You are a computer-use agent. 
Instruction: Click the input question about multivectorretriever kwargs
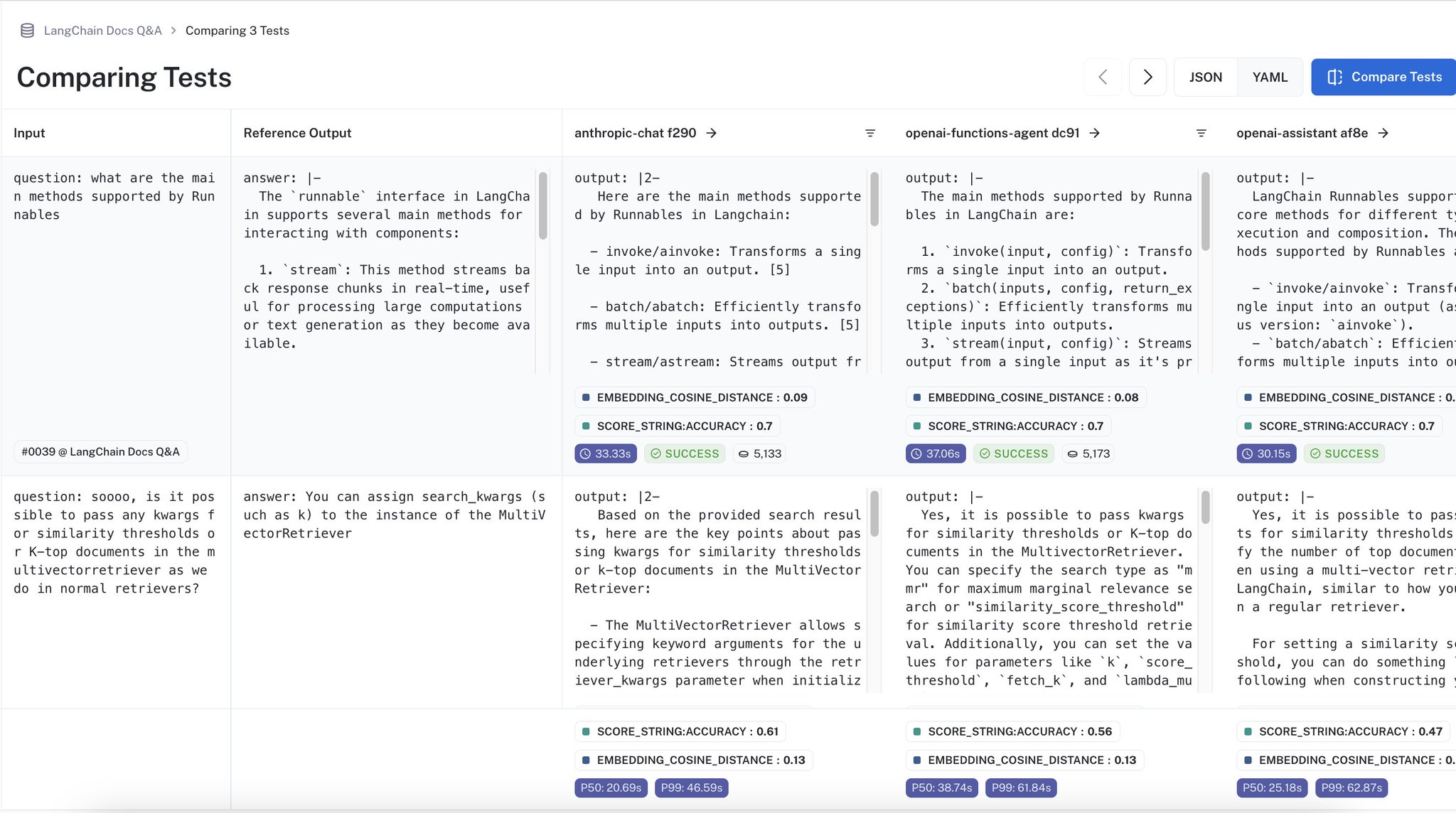(114, 542)
